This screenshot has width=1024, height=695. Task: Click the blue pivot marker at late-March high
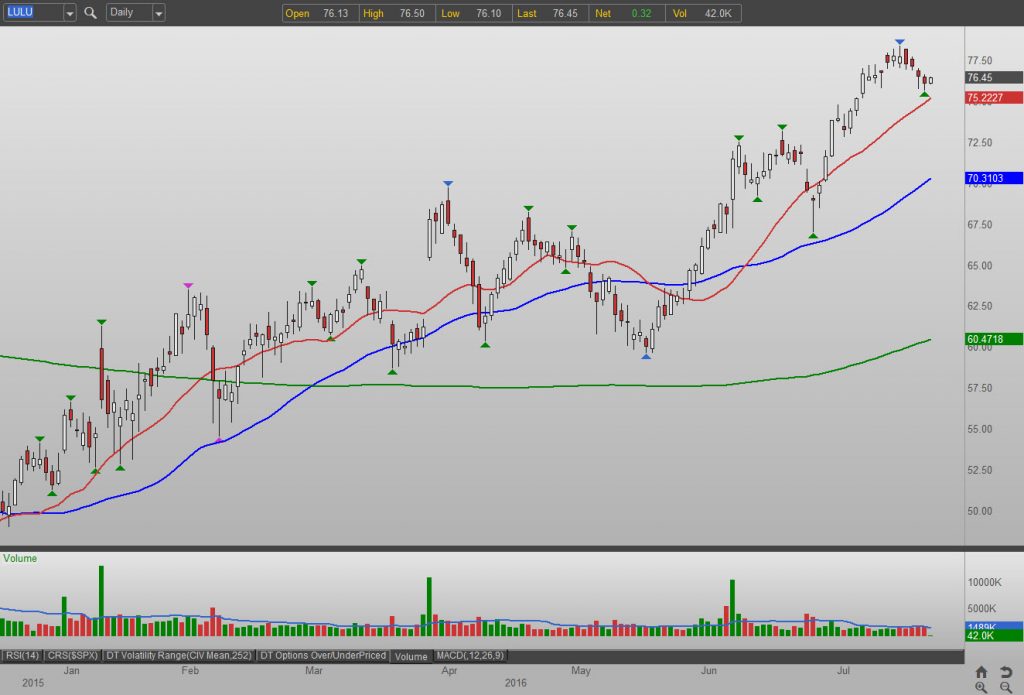[447, 184]
